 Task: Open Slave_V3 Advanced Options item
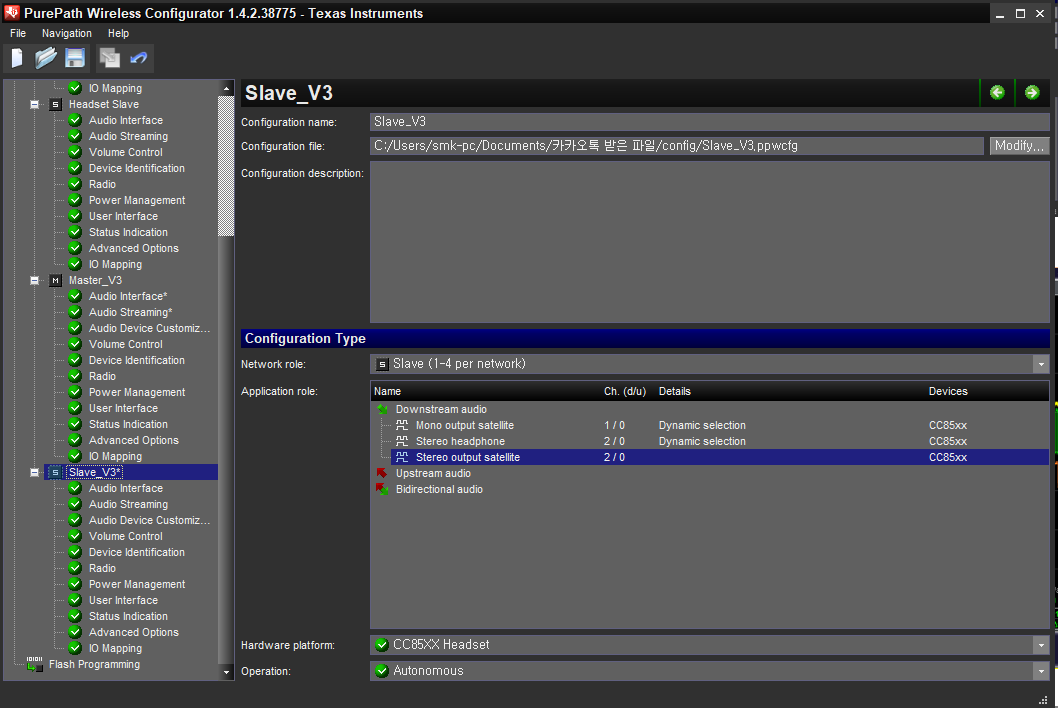134,632
